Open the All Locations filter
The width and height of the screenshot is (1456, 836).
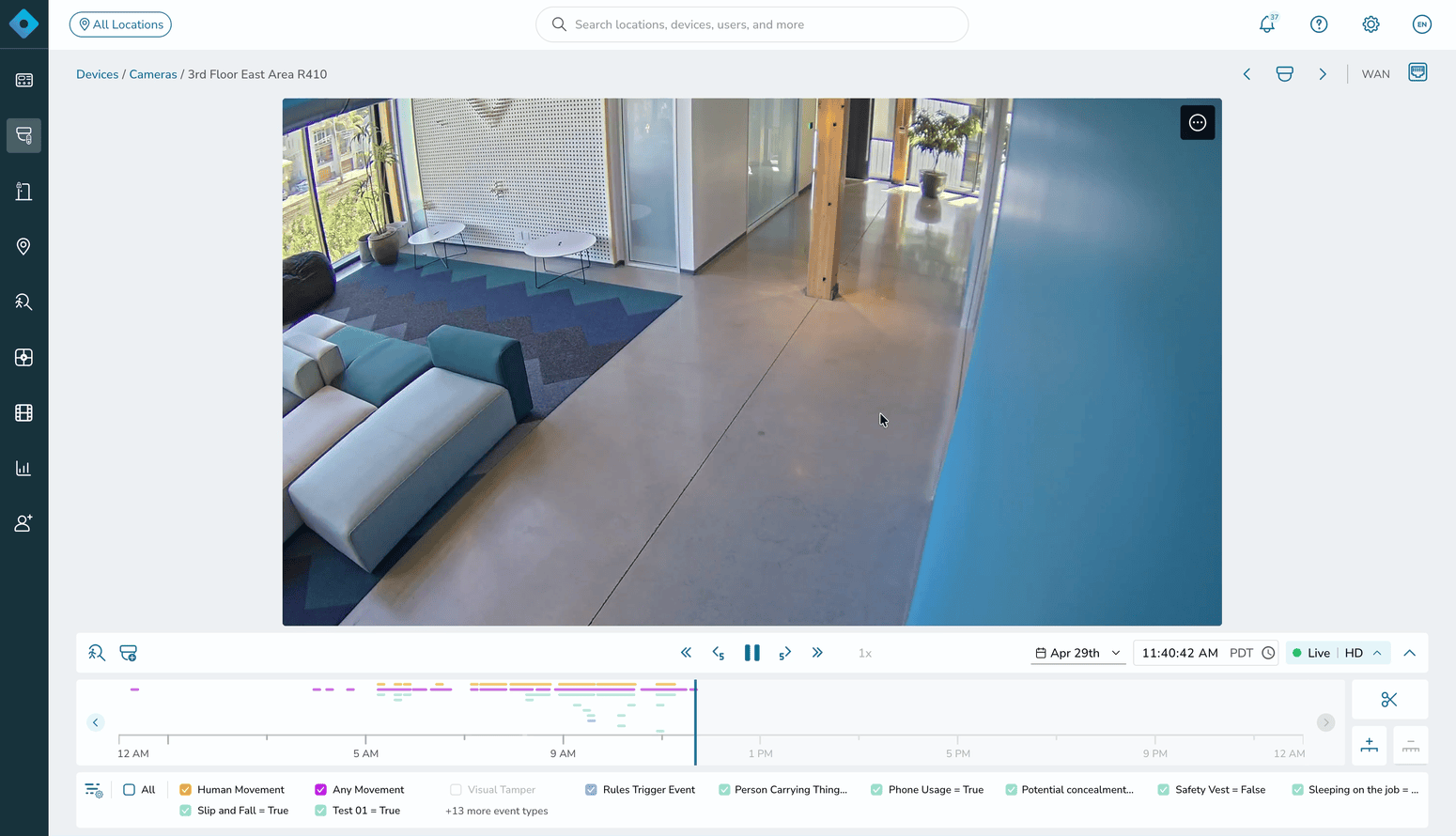point(120,24)
